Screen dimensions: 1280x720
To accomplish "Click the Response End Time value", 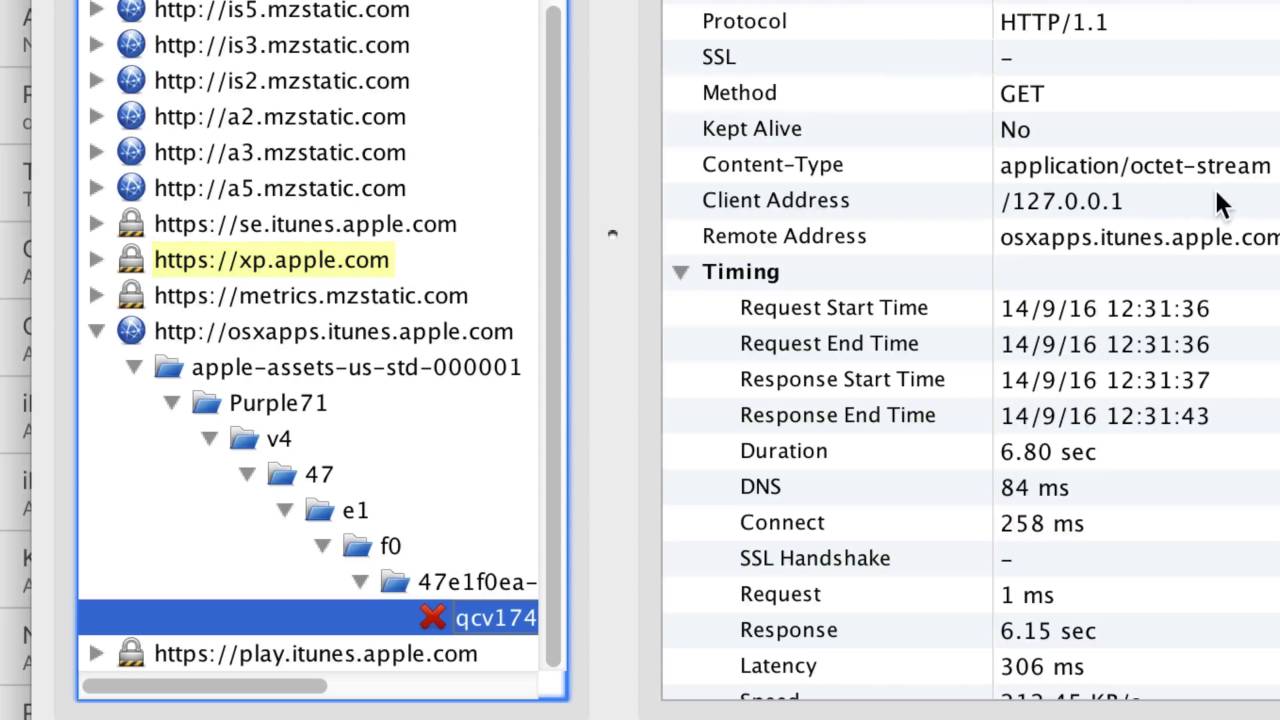I will point(1105,416).
